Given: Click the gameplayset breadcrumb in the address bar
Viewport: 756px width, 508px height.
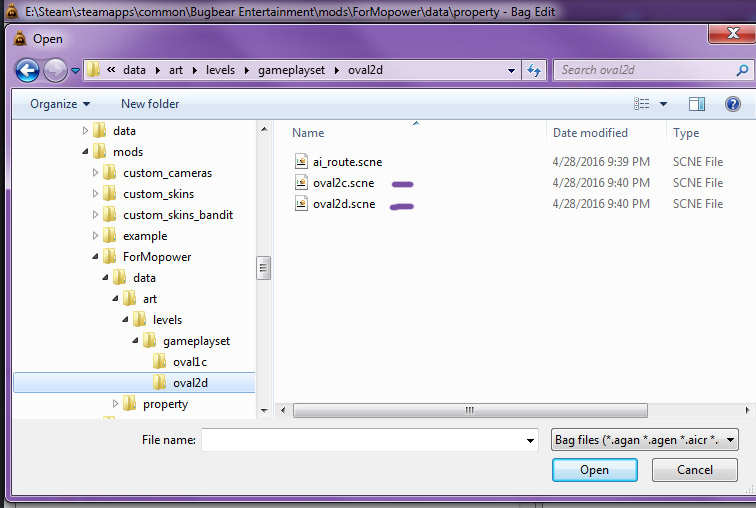Looking at the screenshot, I should (291, 70).
